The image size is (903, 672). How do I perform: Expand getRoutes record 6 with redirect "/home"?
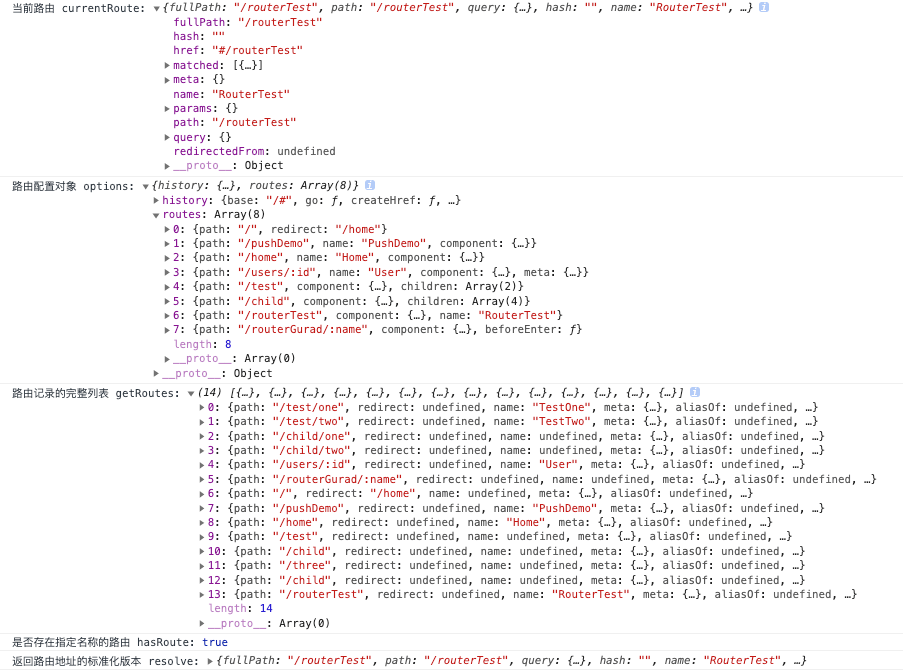[x=202, y=494]
